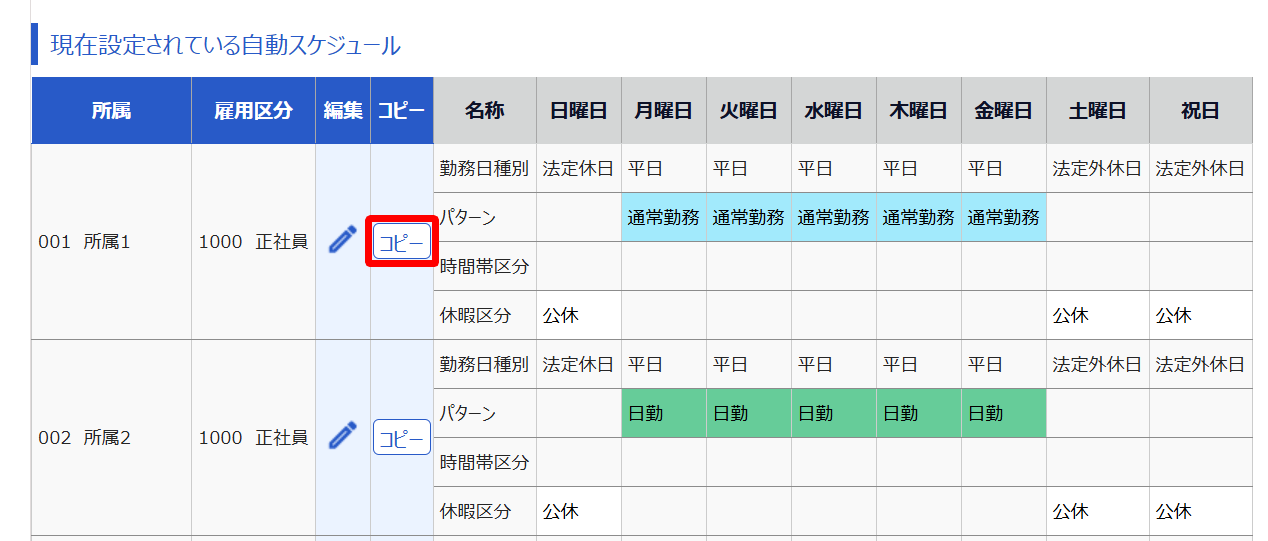Screen dimensions: 1268x541
Task: Click 1000 正社員 in 所属2 row
Action: [253, 438]
